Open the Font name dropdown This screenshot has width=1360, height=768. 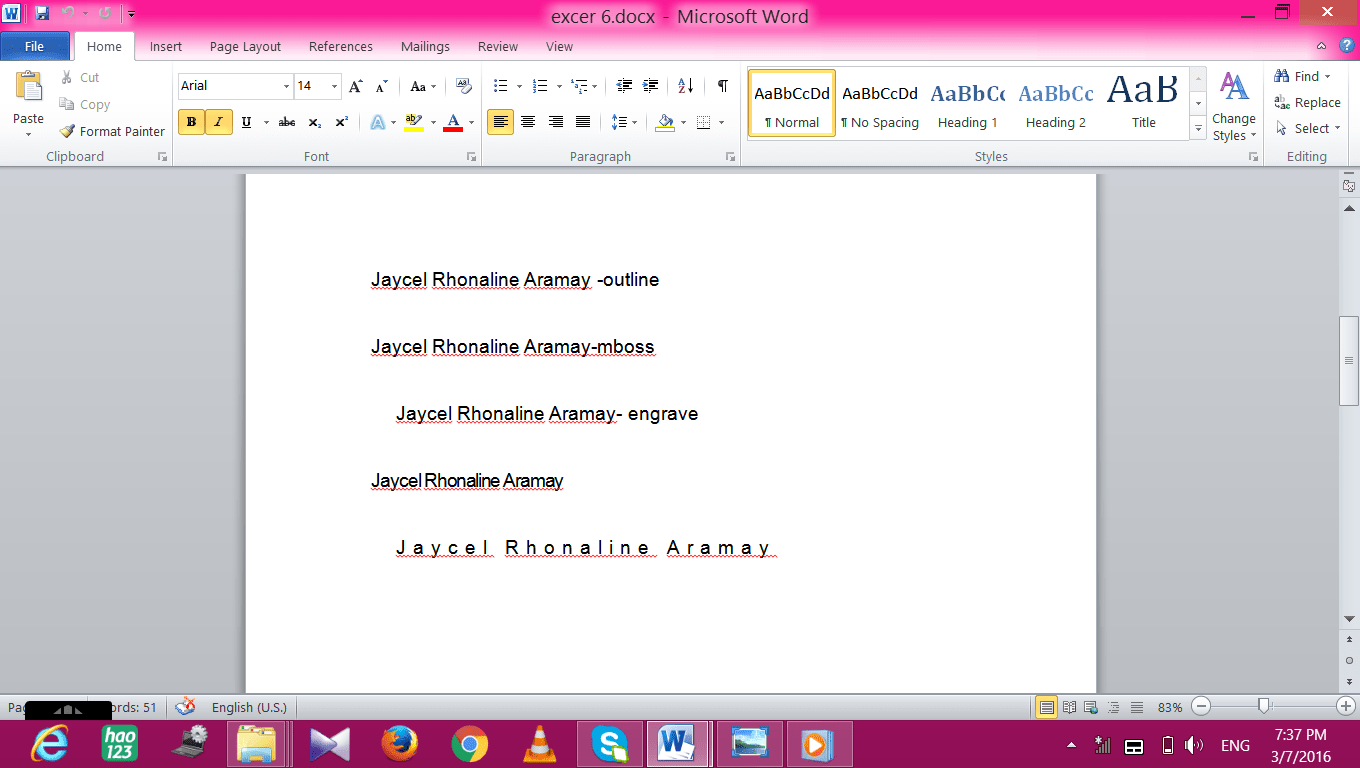pos(286,86)
